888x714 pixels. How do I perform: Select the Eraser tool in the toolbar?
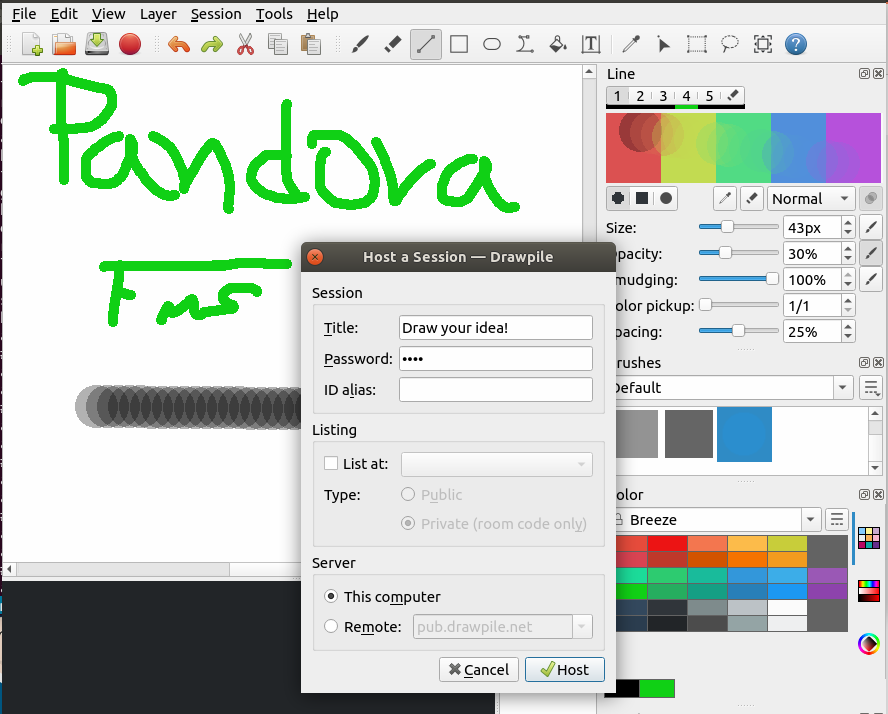(x=392, y=44)
